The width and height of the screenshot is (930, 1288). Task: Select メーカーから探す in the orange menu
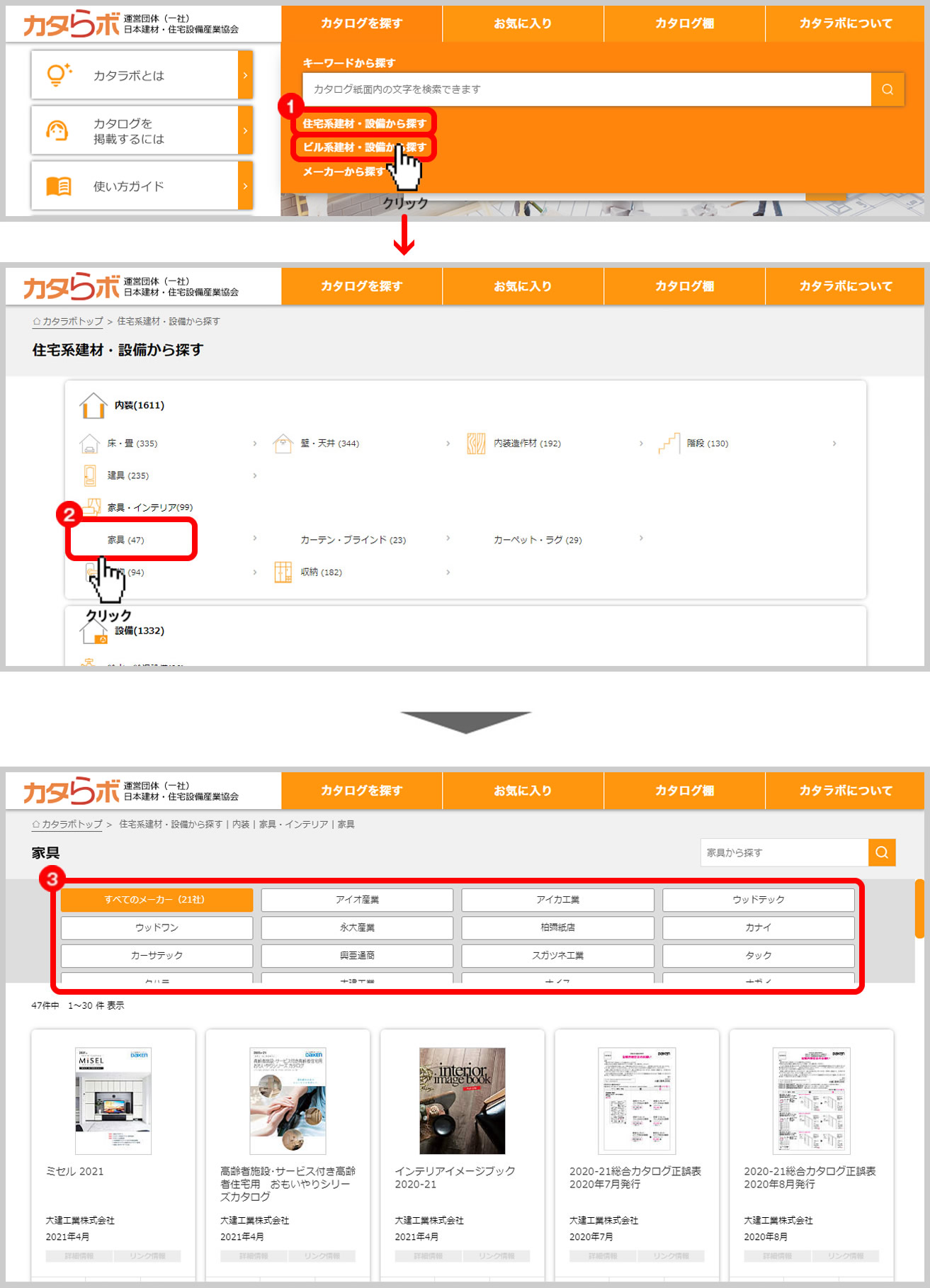[x=344, y=171]
